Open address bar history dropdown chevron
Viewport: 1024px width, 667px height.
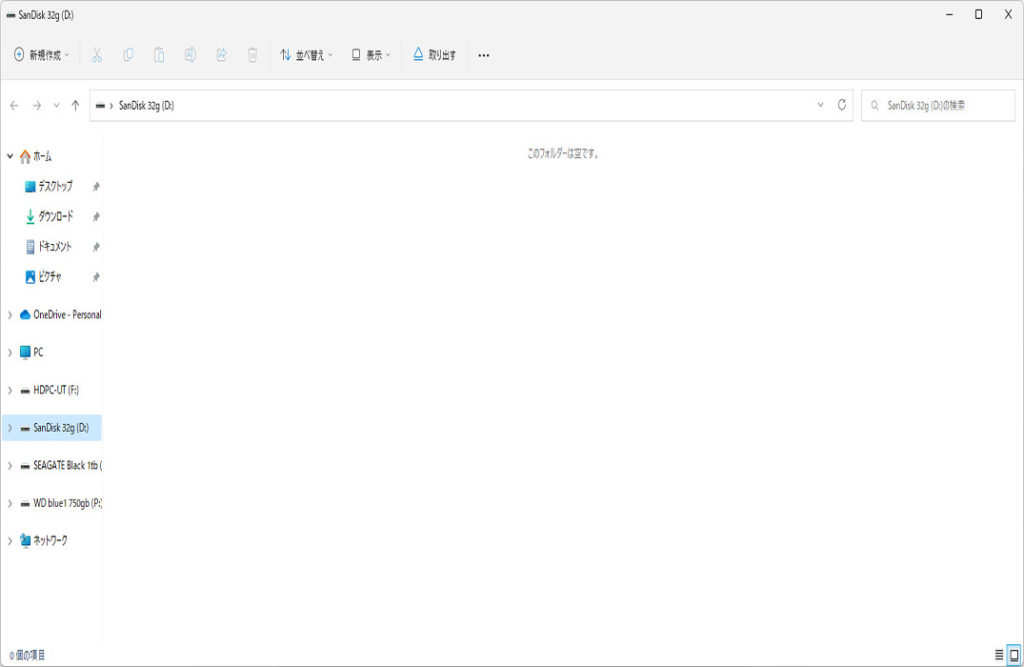[821, 105]
